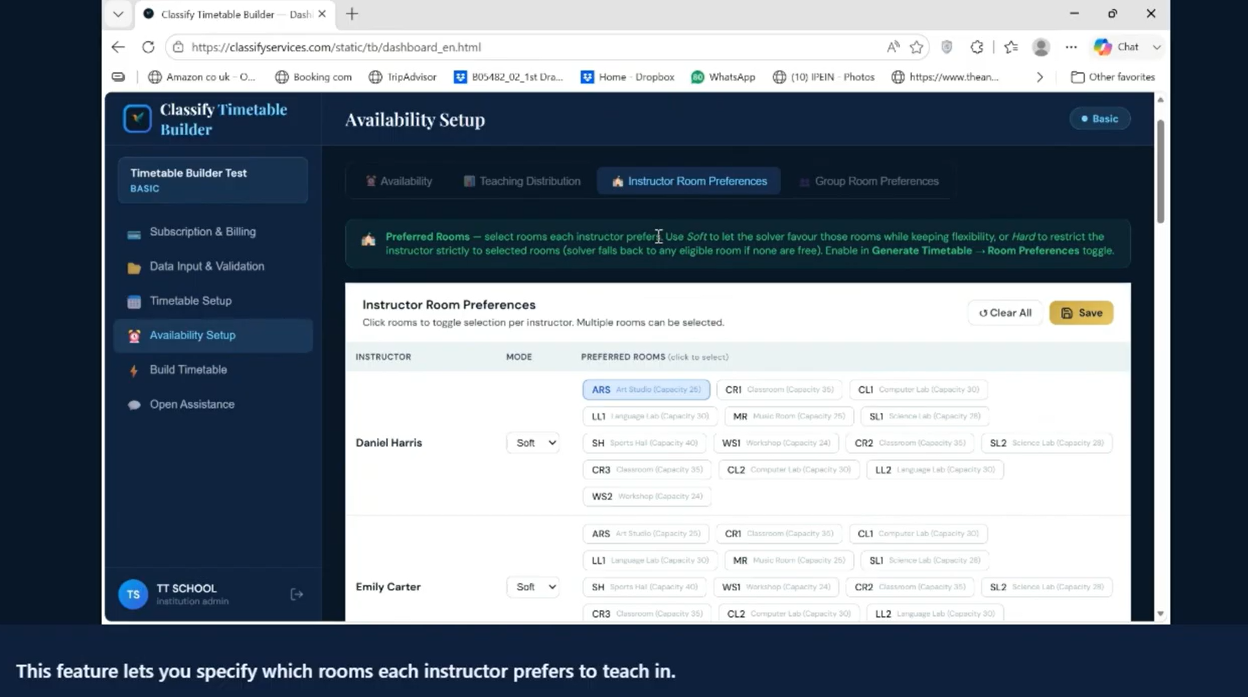
Task: Click the Subscription & Billing card icon
Action: tap(134, 233)
